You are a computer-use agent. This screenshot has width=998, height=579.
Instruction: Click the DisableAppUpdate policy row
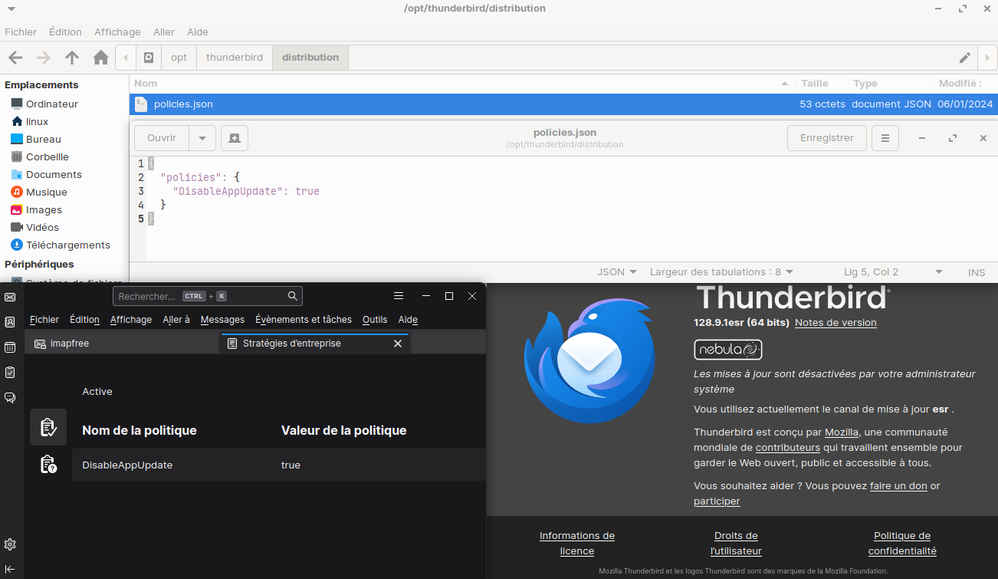279,465
